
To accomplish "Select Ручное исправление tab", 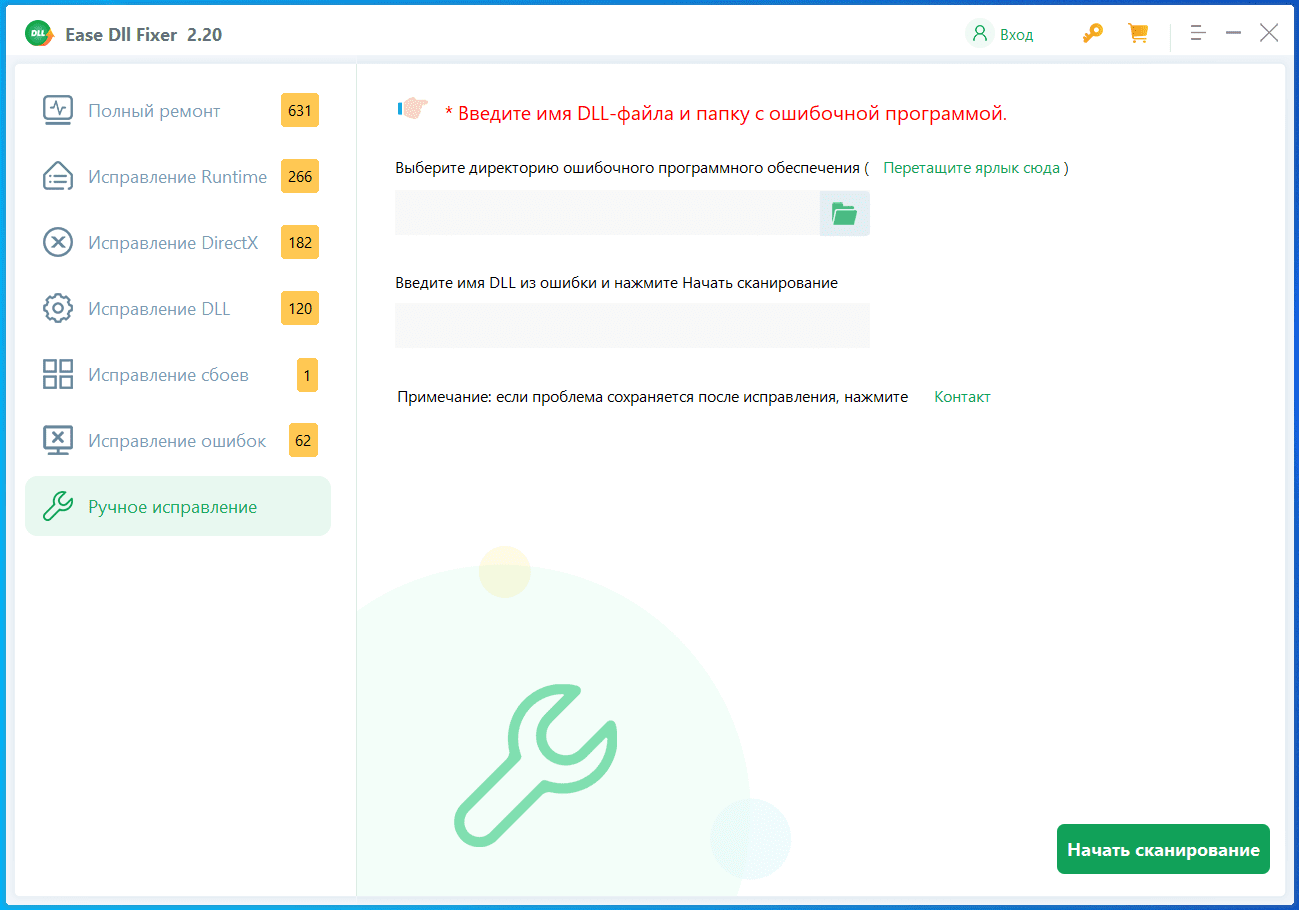I will pyautogui.click(x=178, y=506).
